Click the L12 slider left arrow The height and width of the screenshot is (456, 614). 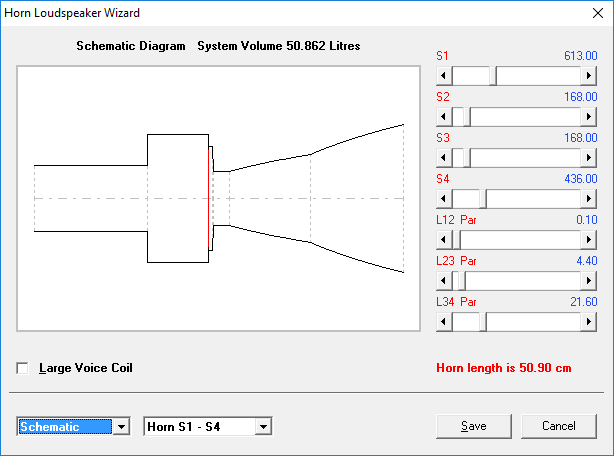pyautogui.click(x=444, y=240)
